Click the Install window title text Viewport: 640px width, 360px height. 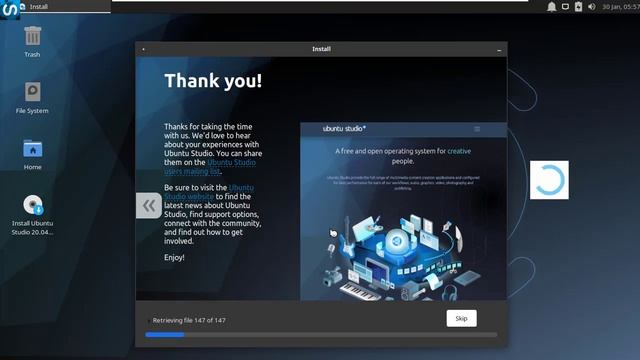[322, 49]
